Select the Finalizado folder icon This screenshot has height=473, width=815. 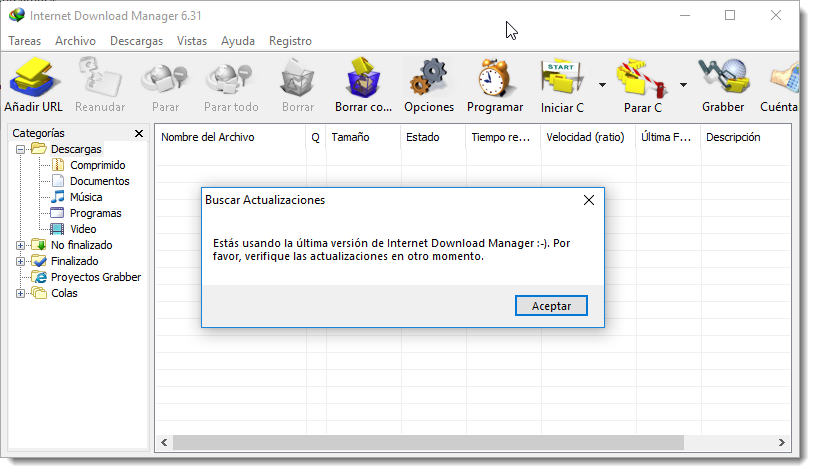click(x=38, y=261)
